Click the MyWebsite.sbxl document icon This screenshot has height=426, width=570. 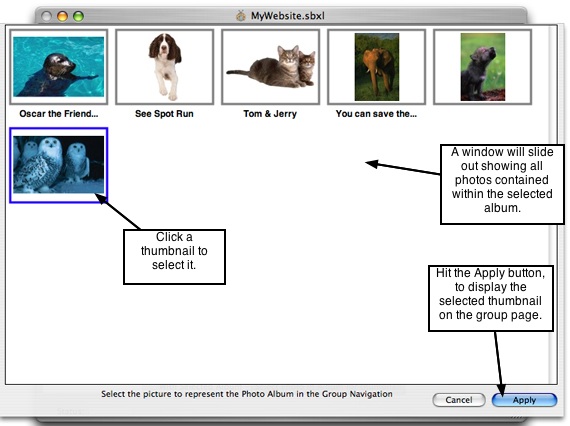(241, 16)
